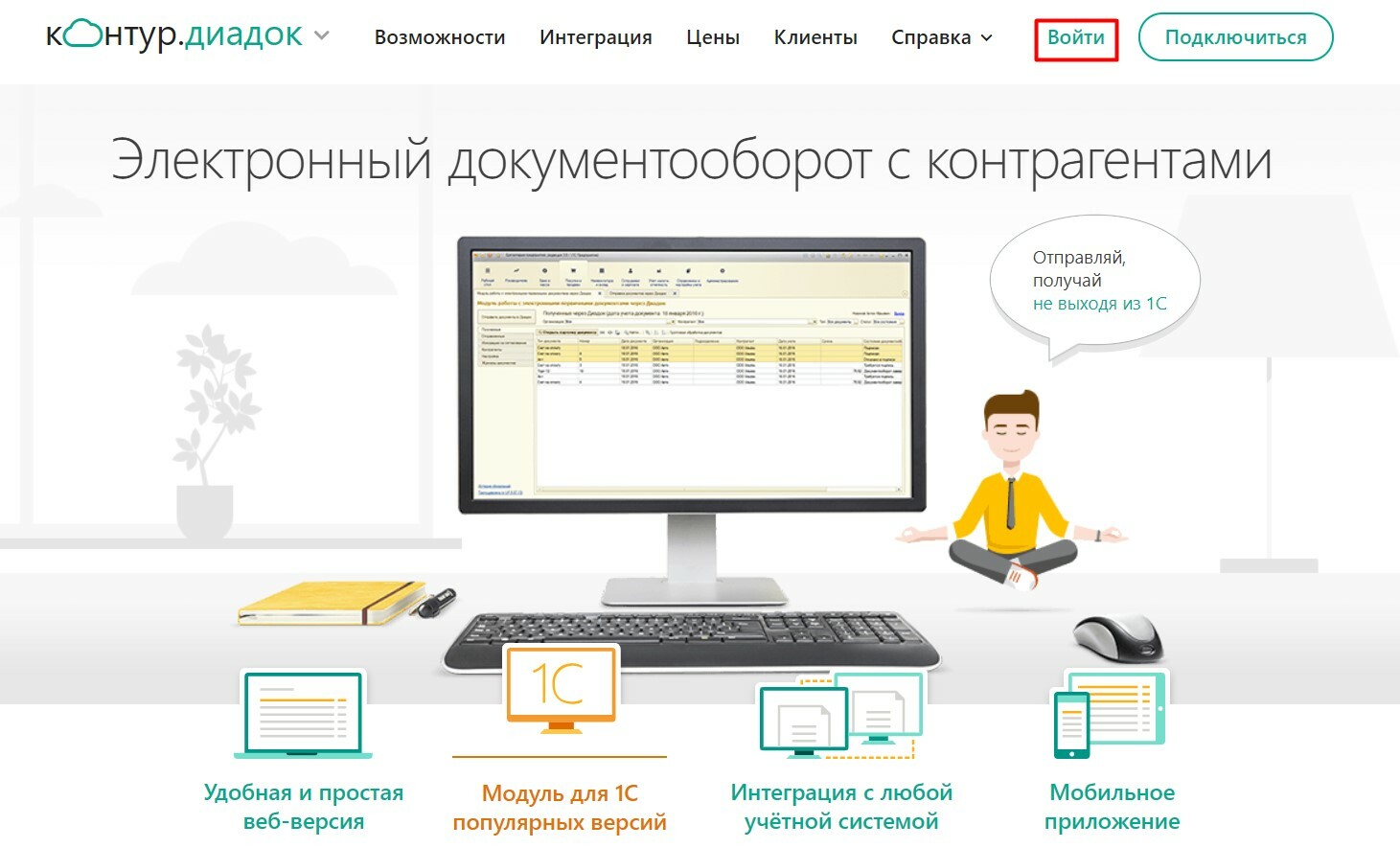Click the Войти login link
The width and height of the screenshot is (1400, 848).
(x=1076, y=38)
